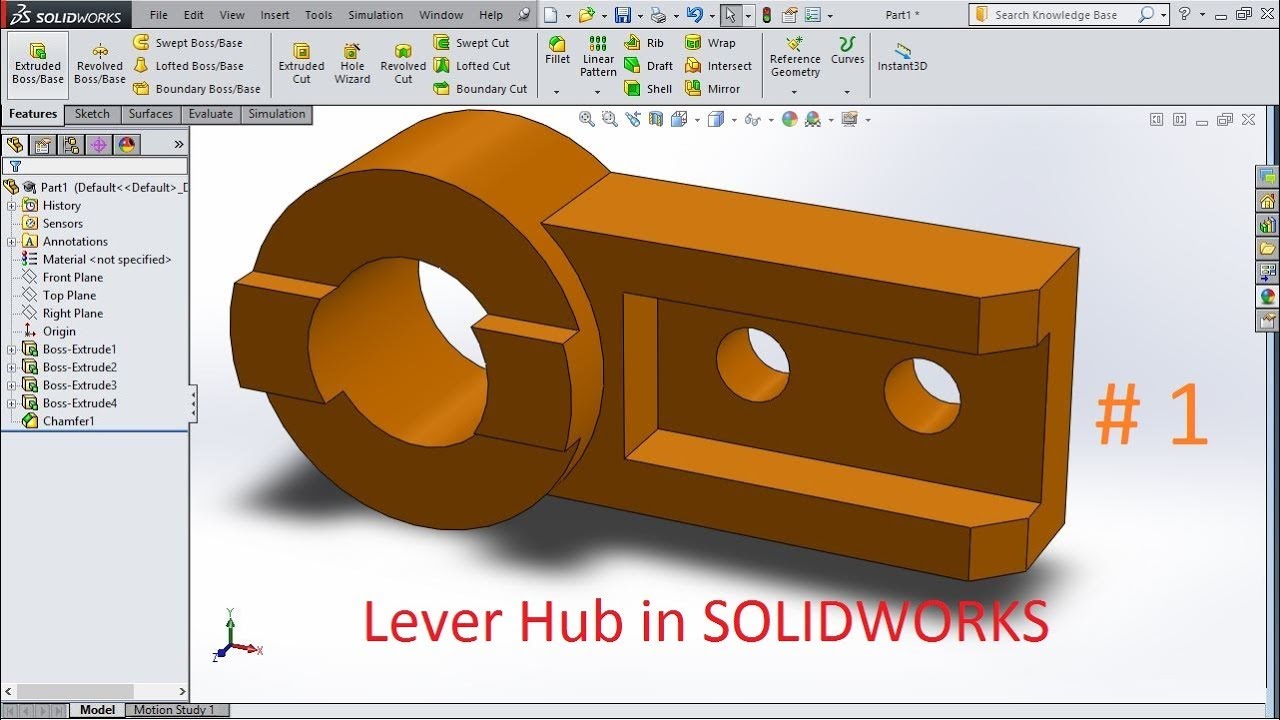Start a Lofted Cut feature

472,66
